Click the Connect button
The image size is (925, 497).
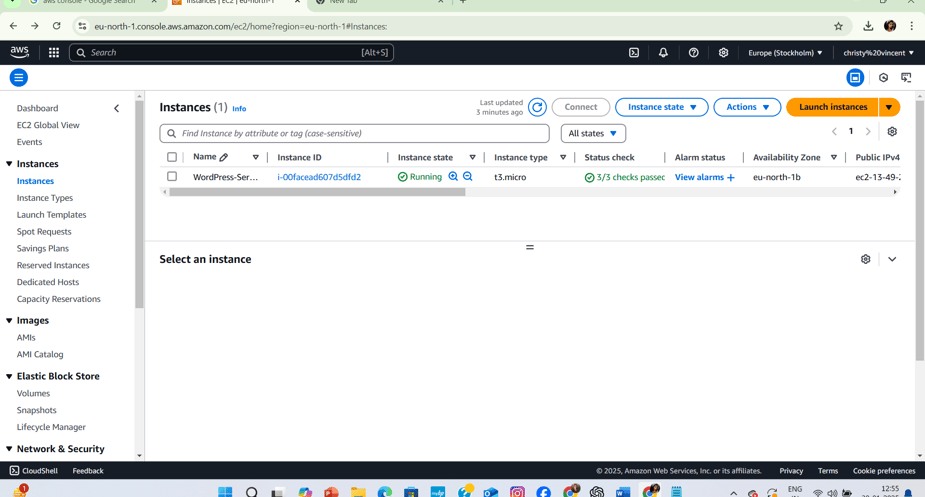[580, 107]
